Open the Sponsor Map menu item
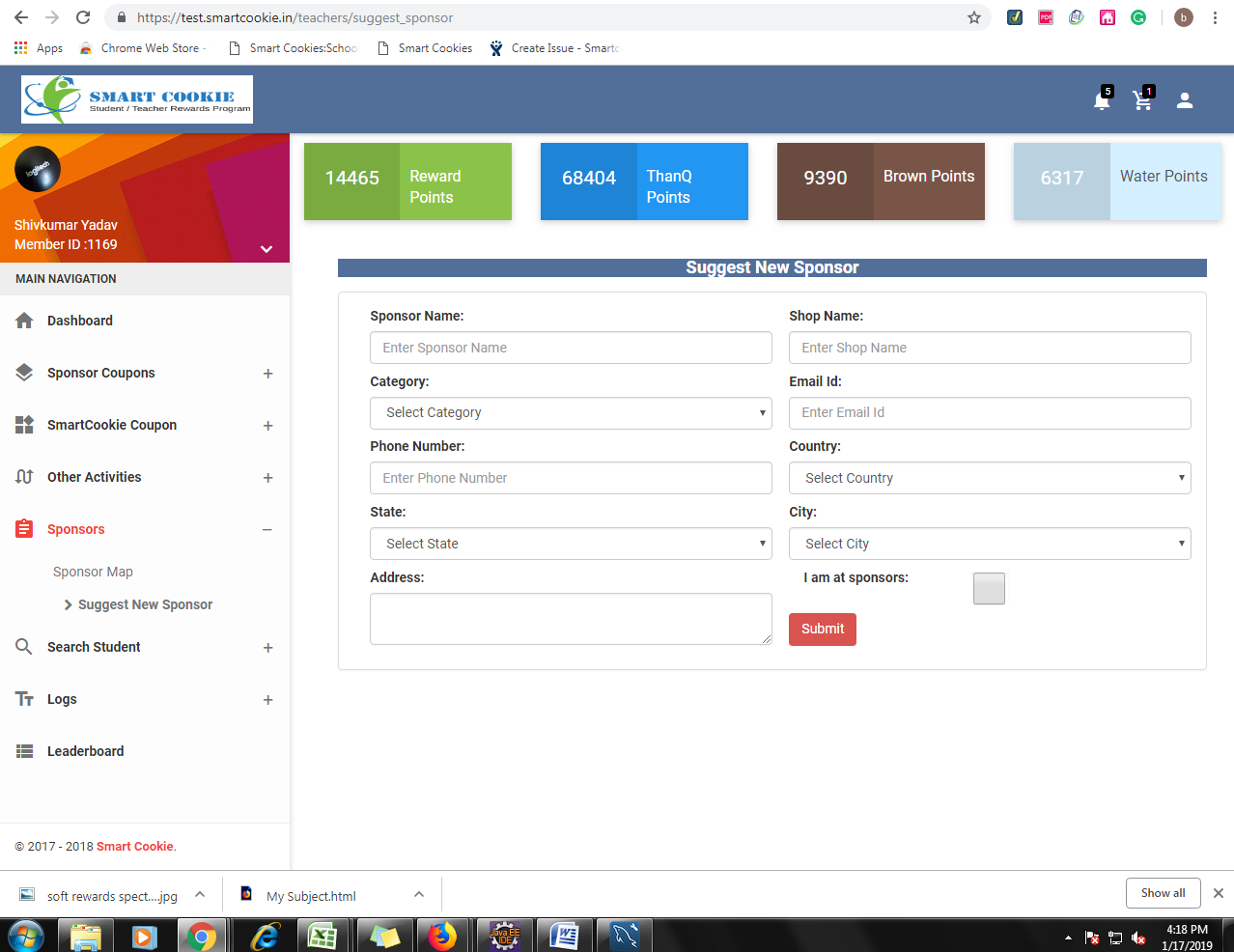The width and height of the screenshot is (1234, 952). (x=93, y=572)
